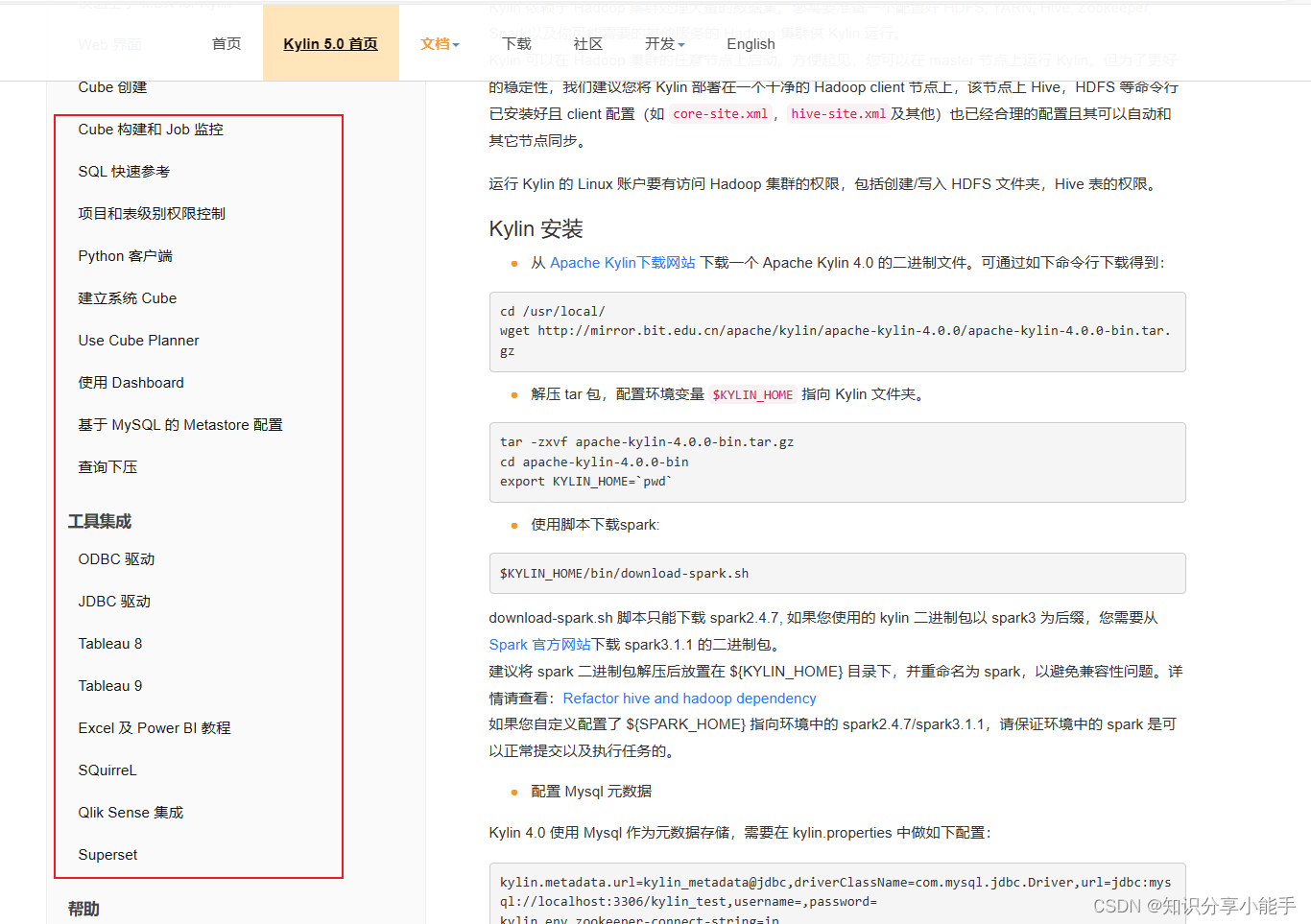Screen dimensions: 1311x924
Task: Open Kylin 5.0 首页 tab
Action: coord(330,44)
